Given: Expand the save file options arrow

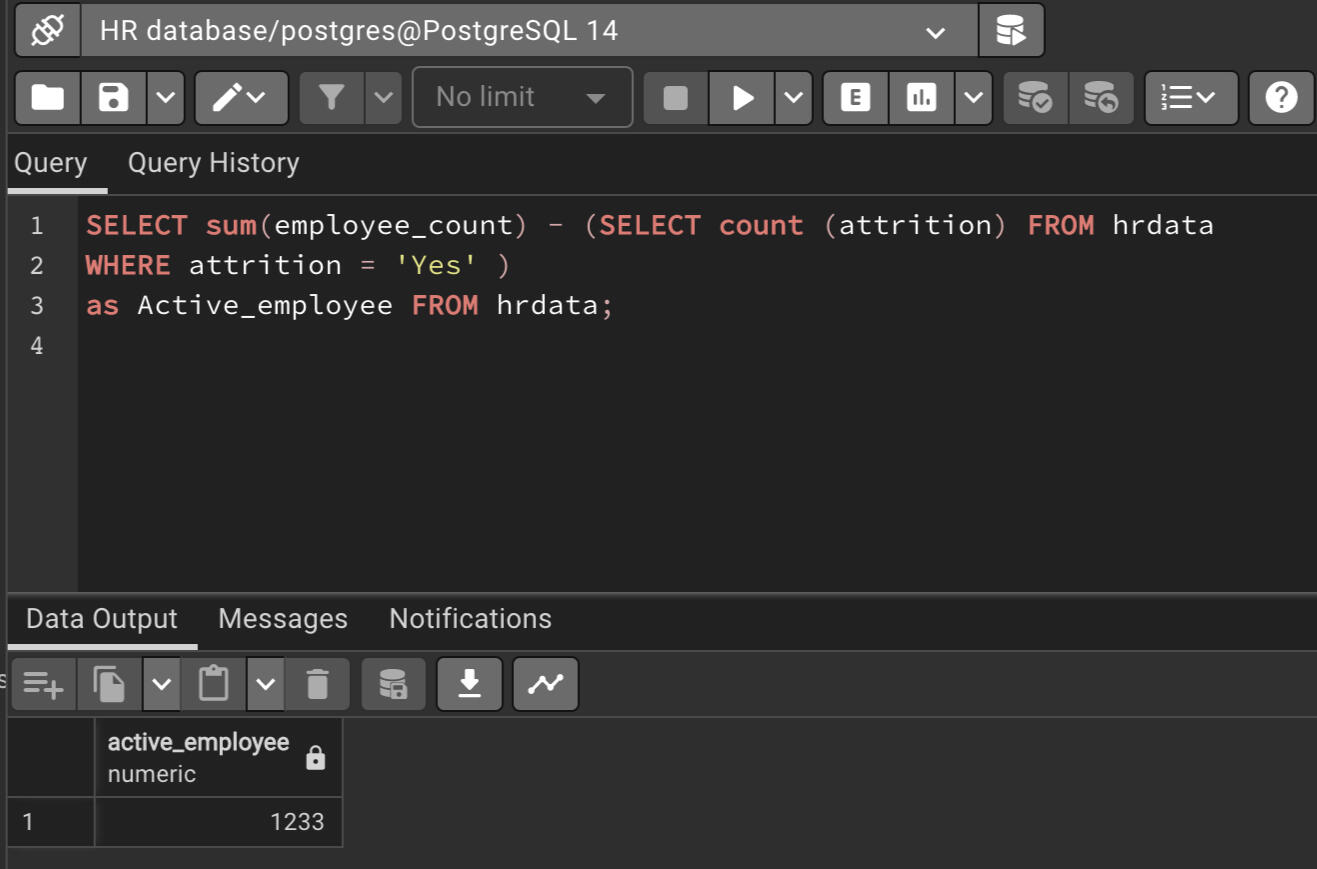Looking at the screenshot, I should point(165,97).
